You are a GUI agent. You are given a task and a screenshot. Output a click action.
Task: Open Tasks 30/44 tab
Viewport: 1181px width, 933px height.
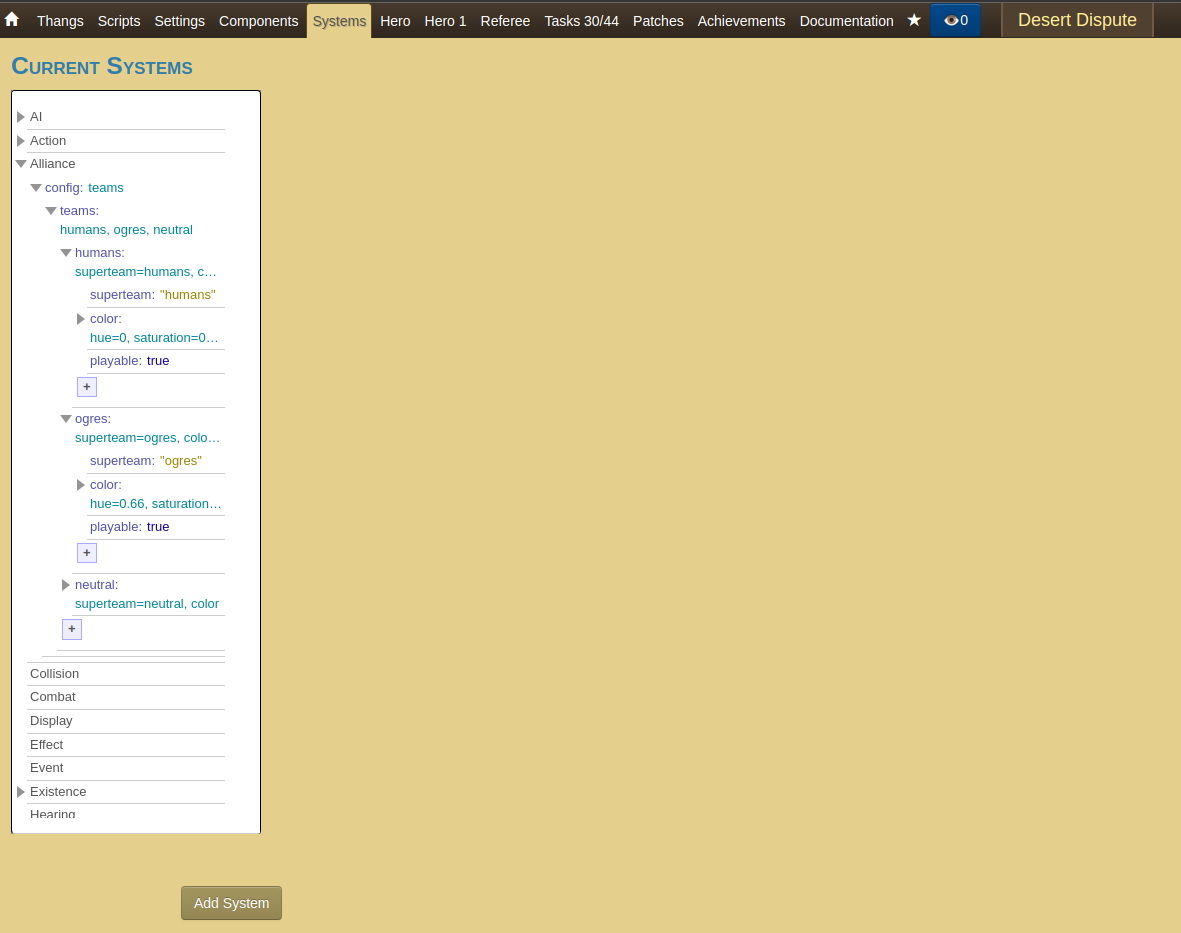click(581, 21)
